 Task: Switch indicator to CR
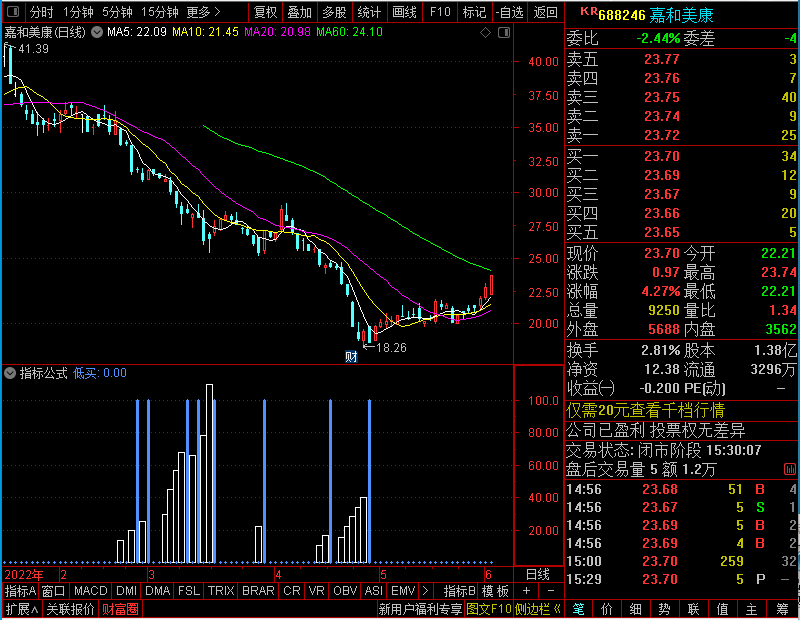tap(292, 591)
